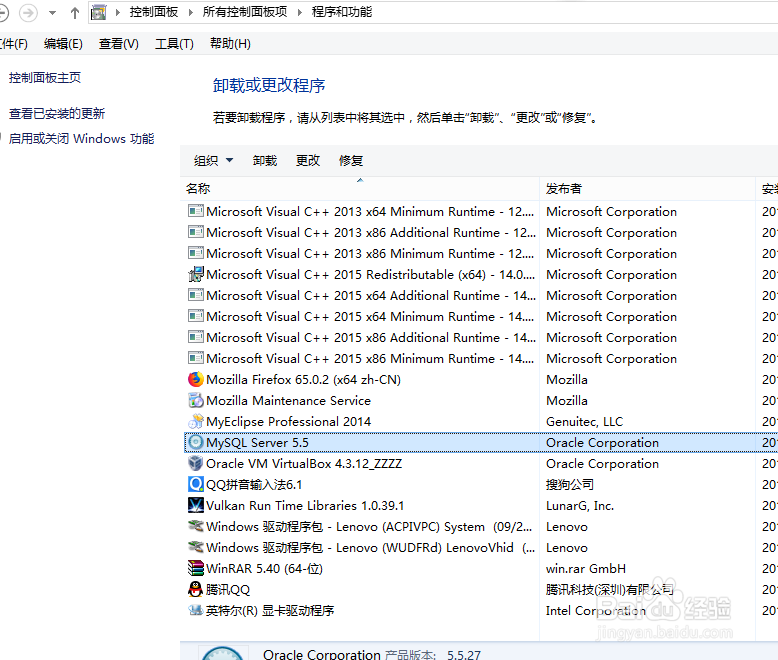
Task: Click the Mozilla Maintenance Service icon
Action: [x=195, y=400]
